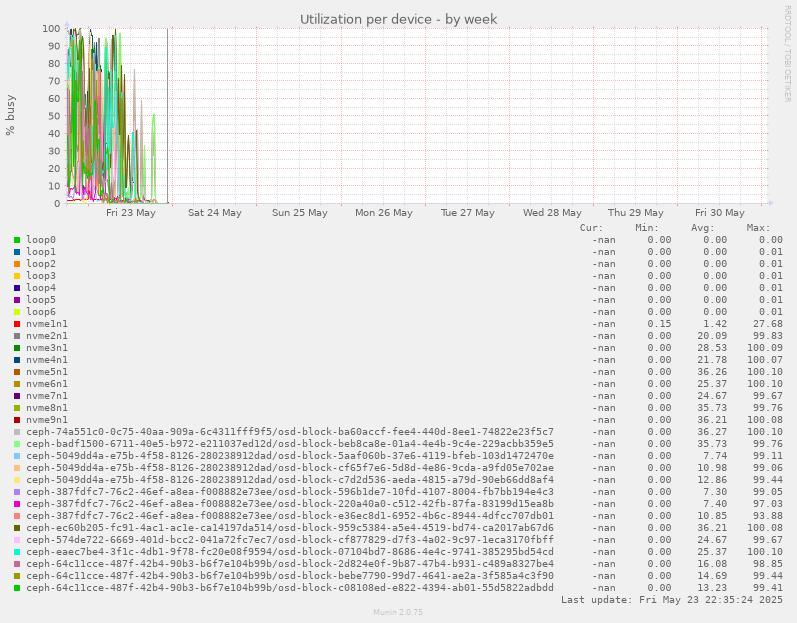Click the Cur: column header
The height and width of the screenshot is (623, 797).
click(x=591, y=228)
